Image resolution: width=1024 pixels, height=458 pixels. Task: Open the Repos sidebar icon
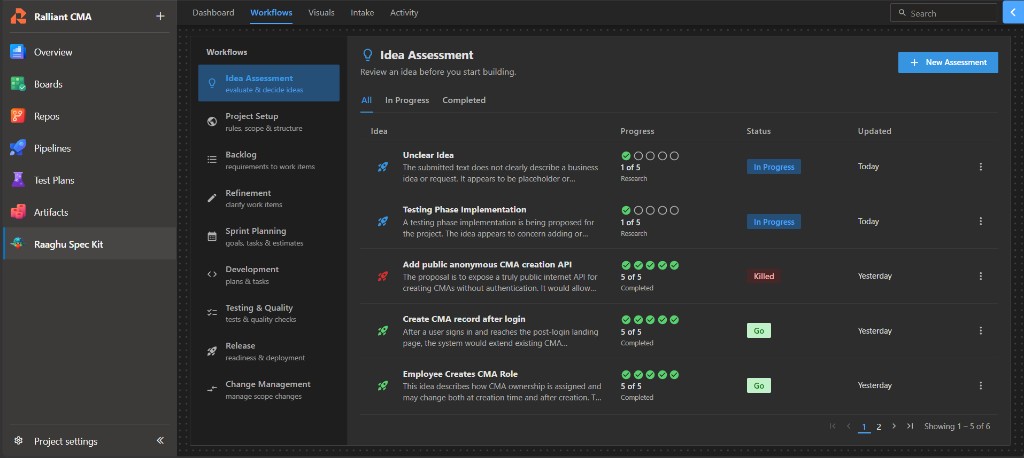click(x=18, y=116)
